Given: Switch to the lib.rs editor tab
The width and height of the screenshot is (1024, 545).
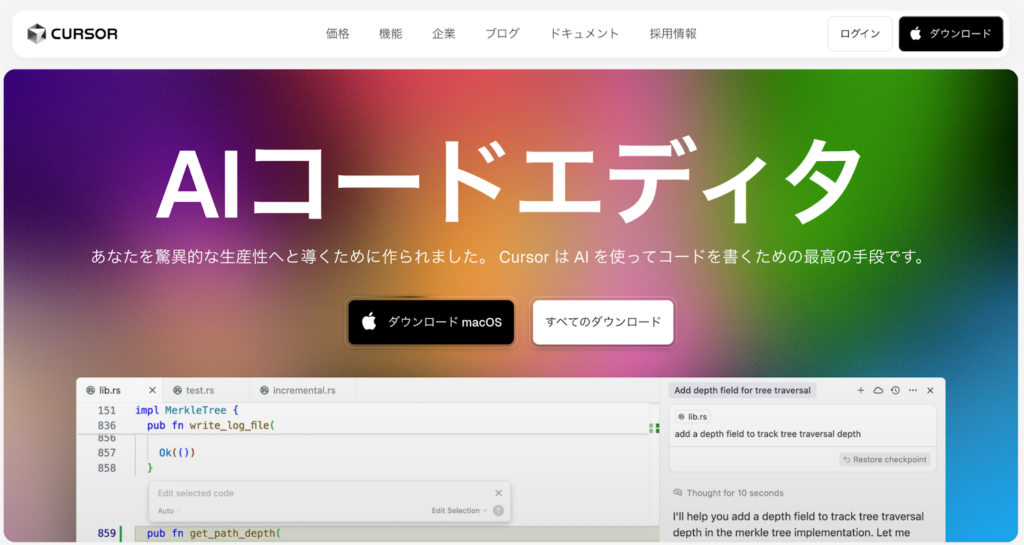Looking at the screenshot, I should 110,390.
